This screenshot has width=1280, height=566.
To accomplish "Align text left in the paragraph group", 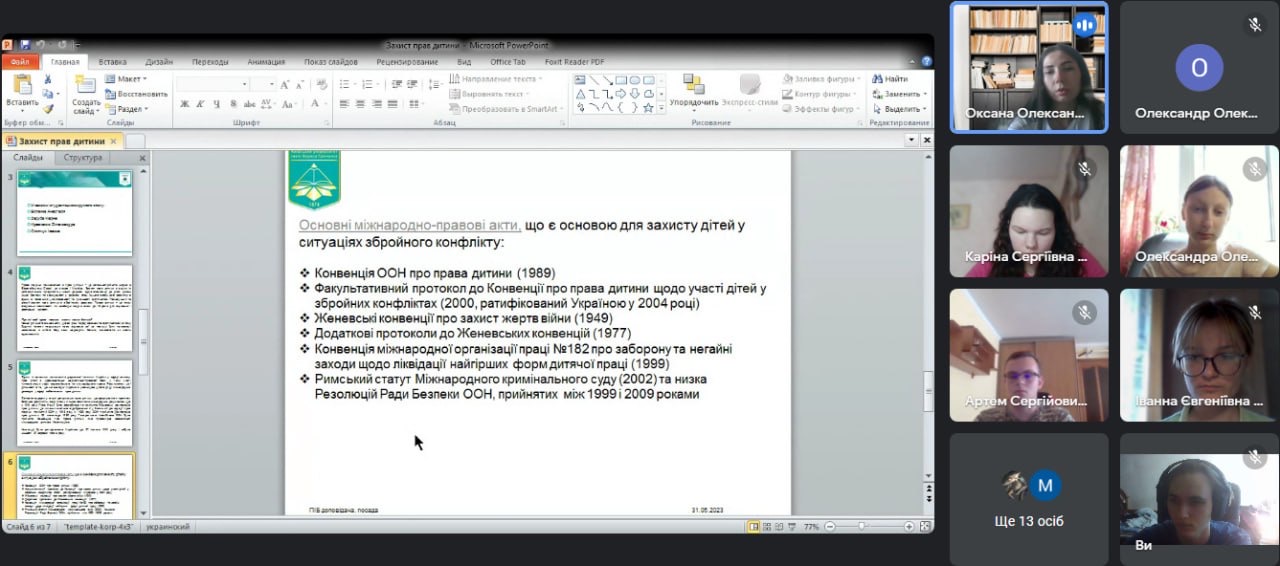I will pyautogui.click(x=344, y=104).
